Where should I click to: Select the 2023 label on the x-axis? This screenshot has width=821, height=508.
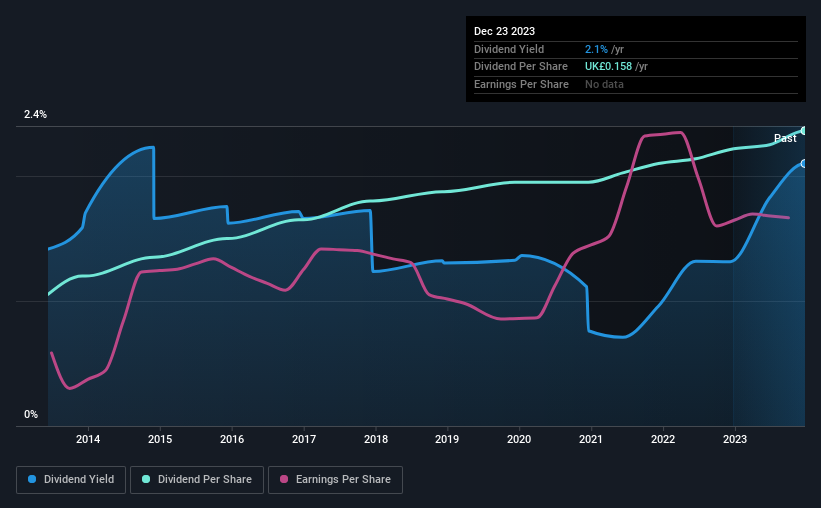click(735, 439)
